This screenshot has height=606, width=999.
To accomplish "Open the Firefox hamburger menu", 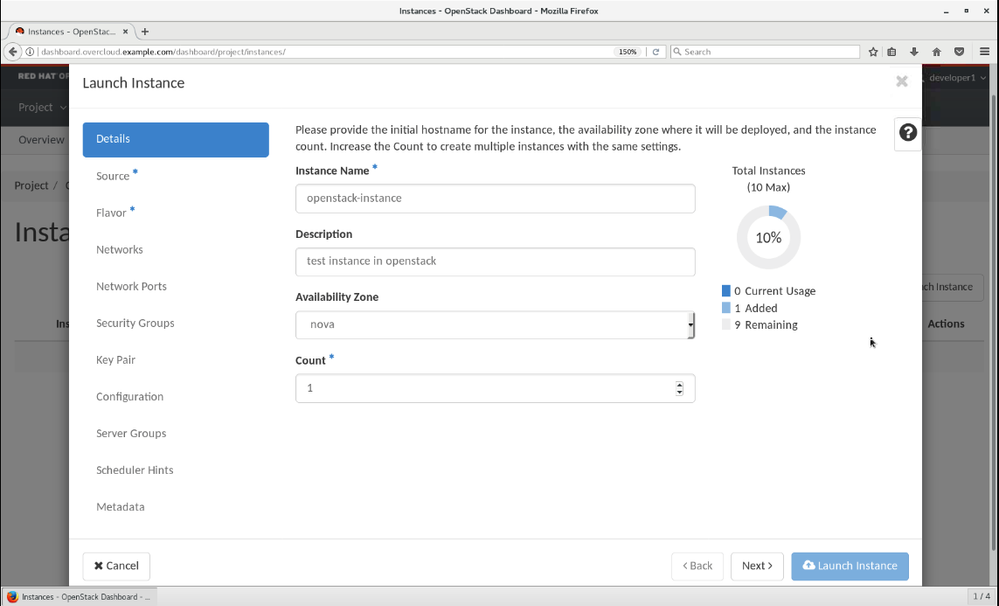I will click(x=984, y=52).
